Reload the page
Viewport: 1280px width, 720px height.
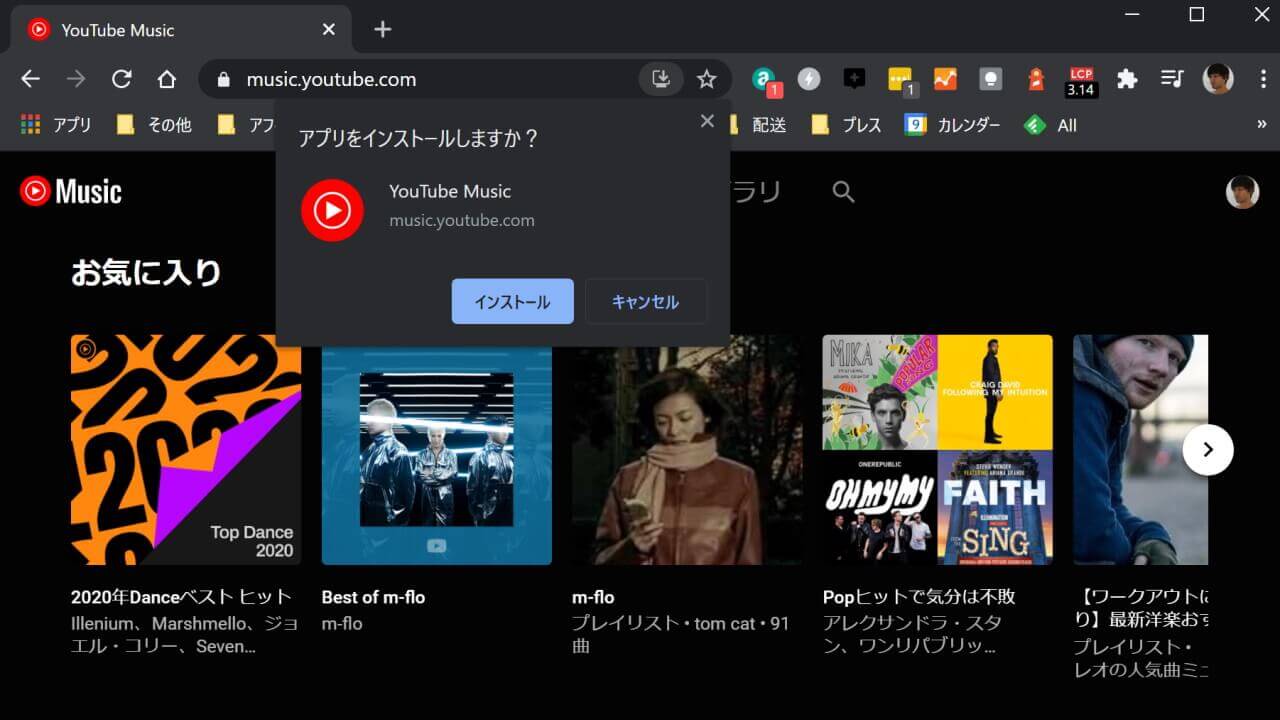point(122,78)
